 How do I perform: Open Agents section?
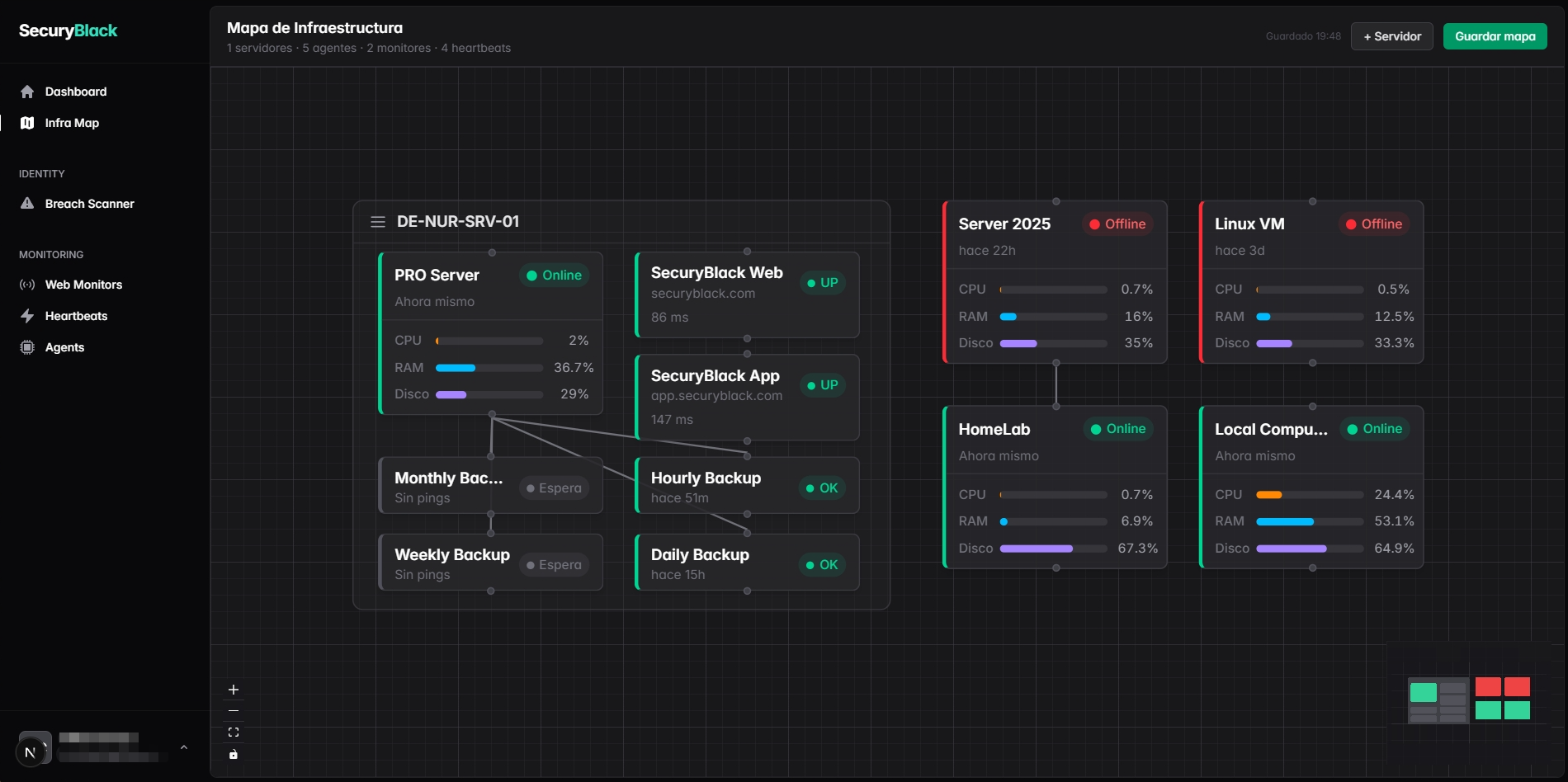(64, 347)
